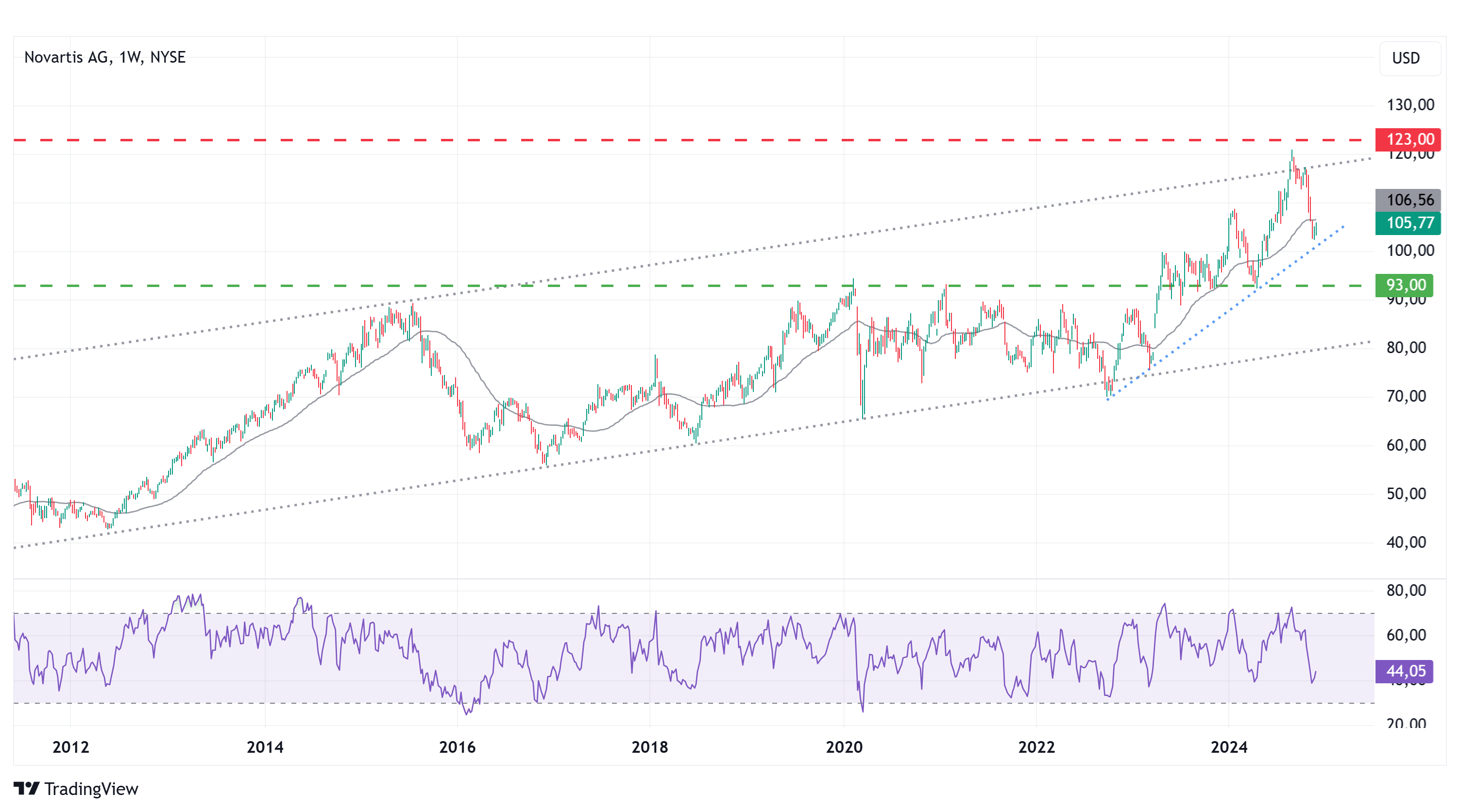Click the 2022 time axis label
This screenshot has width=1460, height=812.
[1036, 747]
